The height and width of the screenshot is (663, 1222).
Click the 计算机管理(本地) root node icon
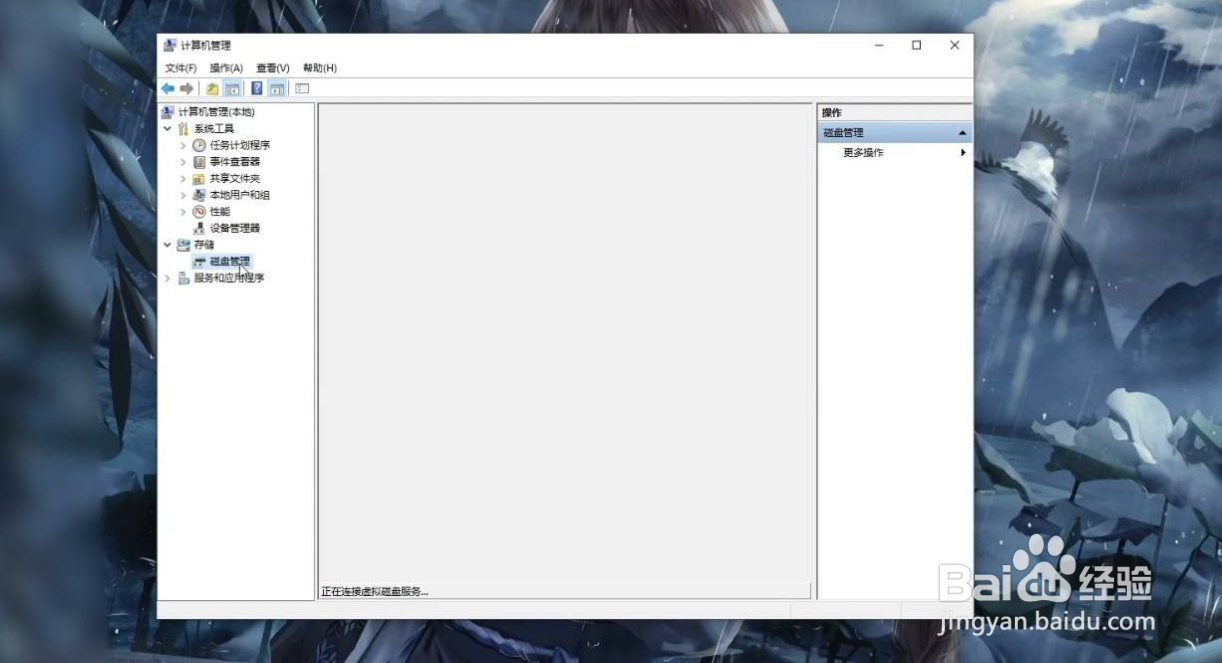pyautogui.click(x=168, y=112)
